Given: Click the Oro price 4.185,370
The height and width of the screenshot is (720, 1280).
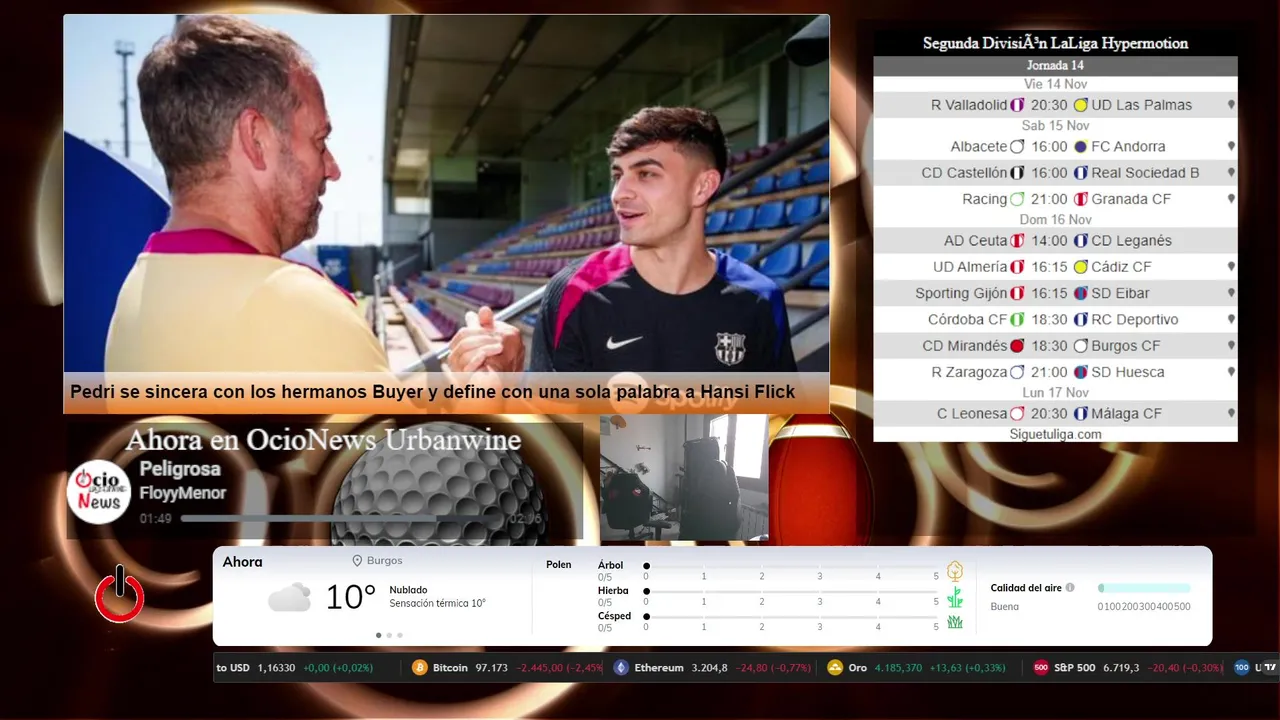Looking at the screenshot, I should pos(898,667).
